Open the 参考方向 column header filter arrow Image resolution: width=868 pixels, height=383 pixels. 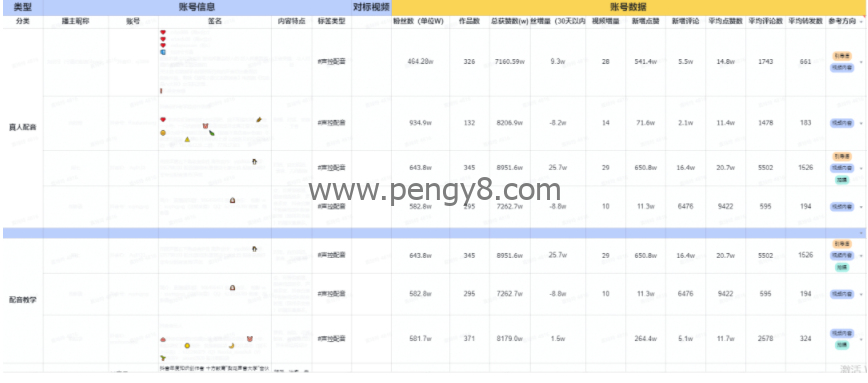(x=860, y=22)
